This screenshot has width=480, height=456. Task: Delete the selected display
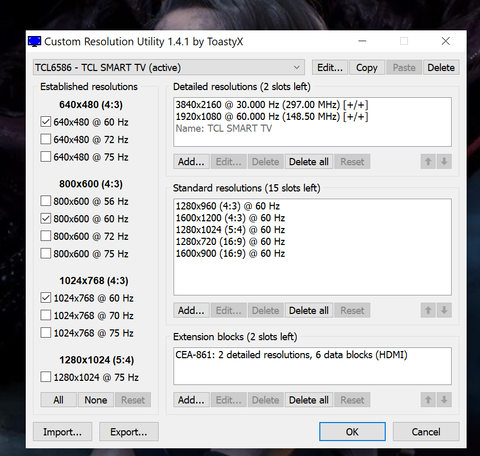tap(441, 67)
